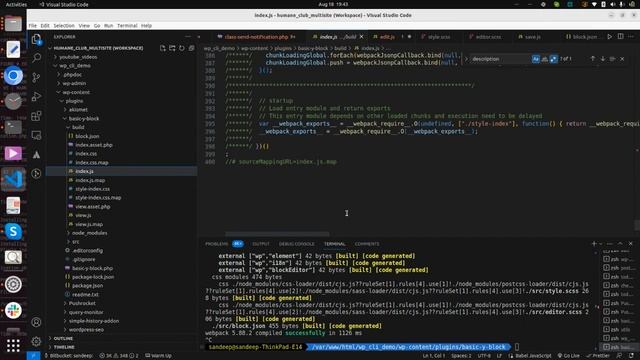Viewport: 640px width, 360px height.
Task: Toggle Use Regular Expression in the find widget
Action: pos(553,59)
